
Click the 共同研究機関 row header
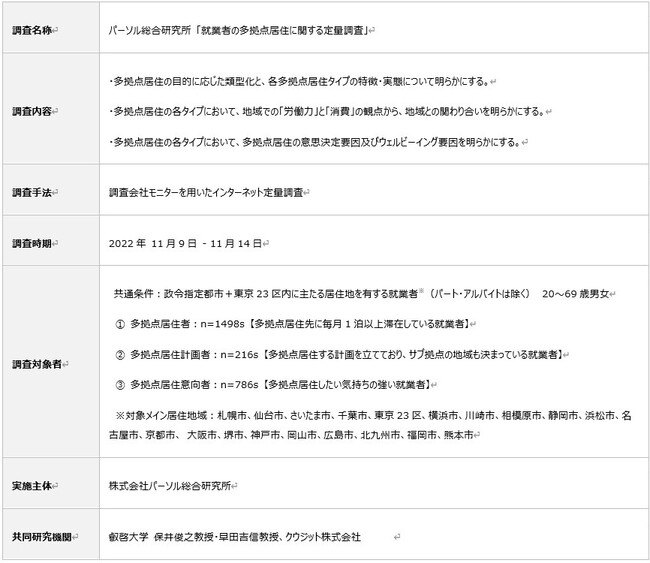[x=38, y=537]
